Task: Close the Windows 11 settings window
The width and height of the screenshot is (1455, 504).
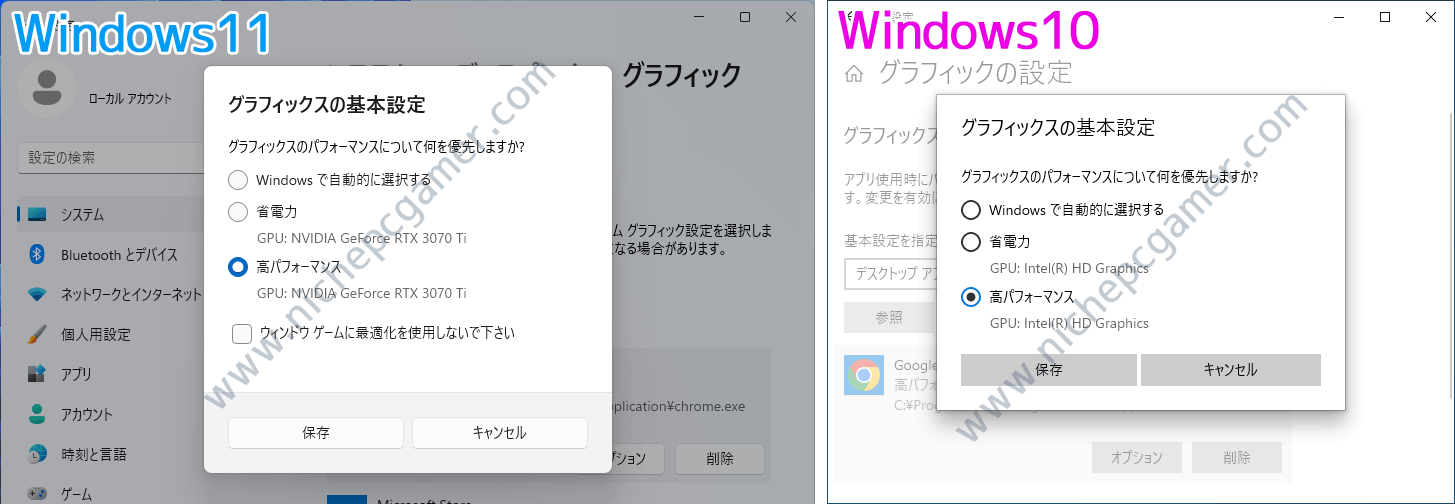Action: click(792, 17)
